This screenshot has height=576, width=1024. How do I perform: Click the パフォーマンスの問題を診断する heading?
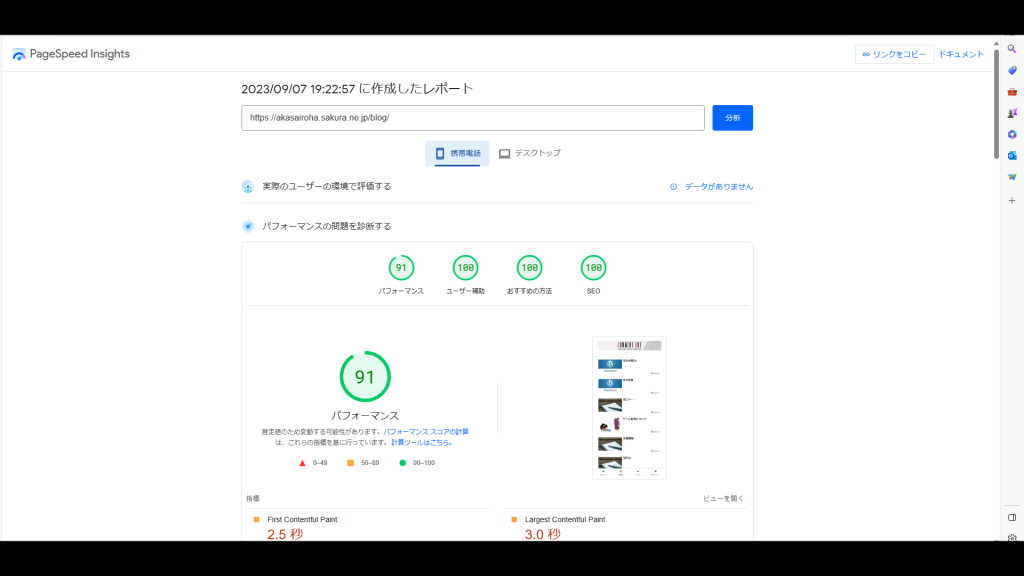pyautogui.click(x=327, y=227)
